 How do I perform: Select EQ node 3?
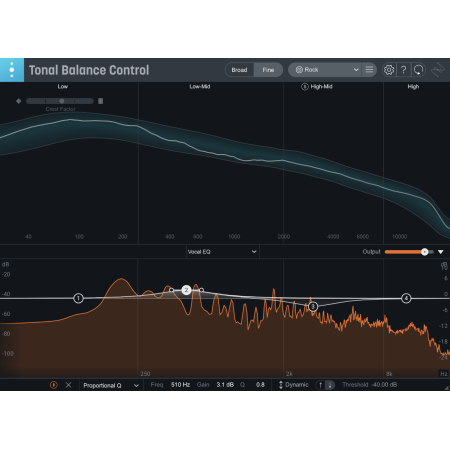coord(313,306)
